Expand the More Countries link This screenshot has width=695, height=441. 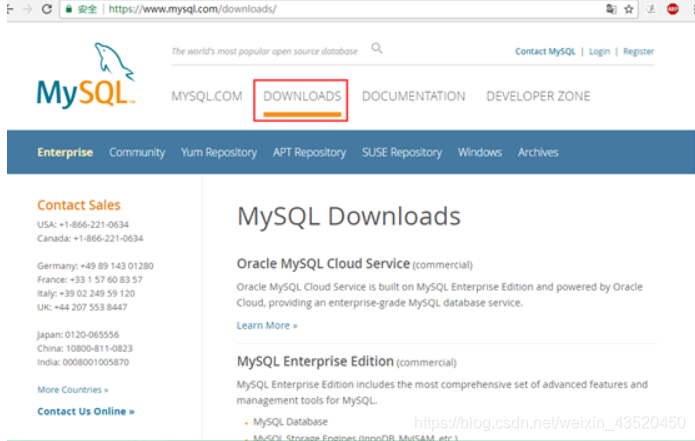point(72,389)
